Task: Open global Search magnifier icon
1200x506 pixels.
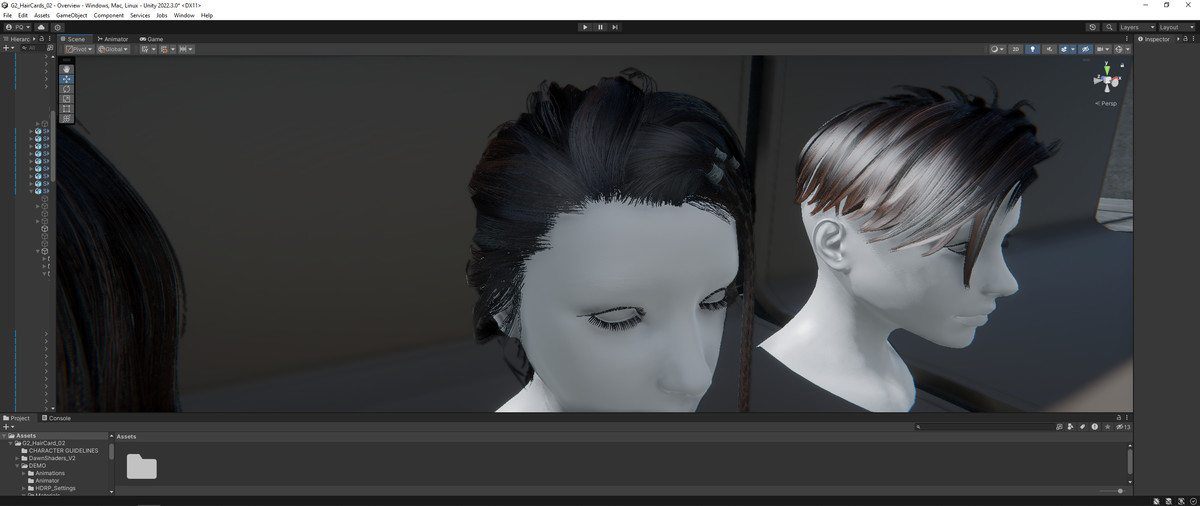Action: (x=1109, y=27)
